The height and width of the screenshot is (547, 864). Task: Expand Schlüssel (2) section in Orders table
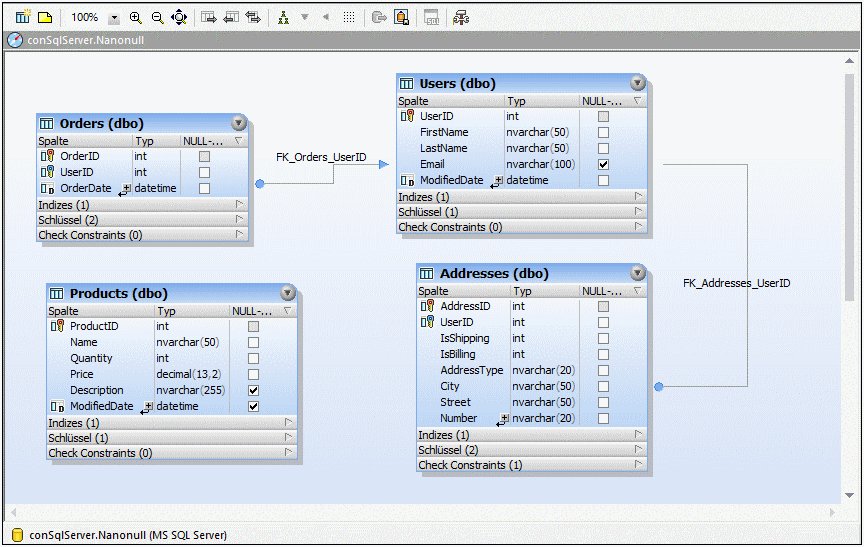click(x=239, y=219)
